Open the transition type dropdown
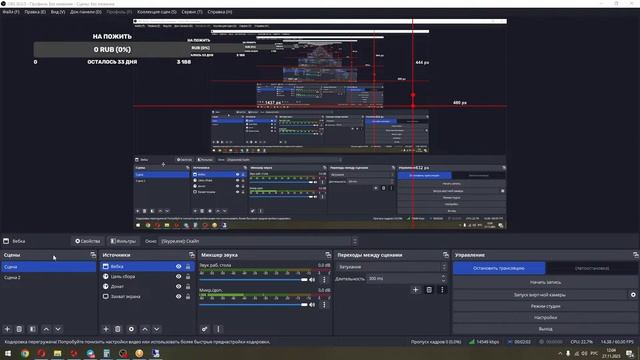This screenshot has width=640, height=360. [x=391, y=267]
